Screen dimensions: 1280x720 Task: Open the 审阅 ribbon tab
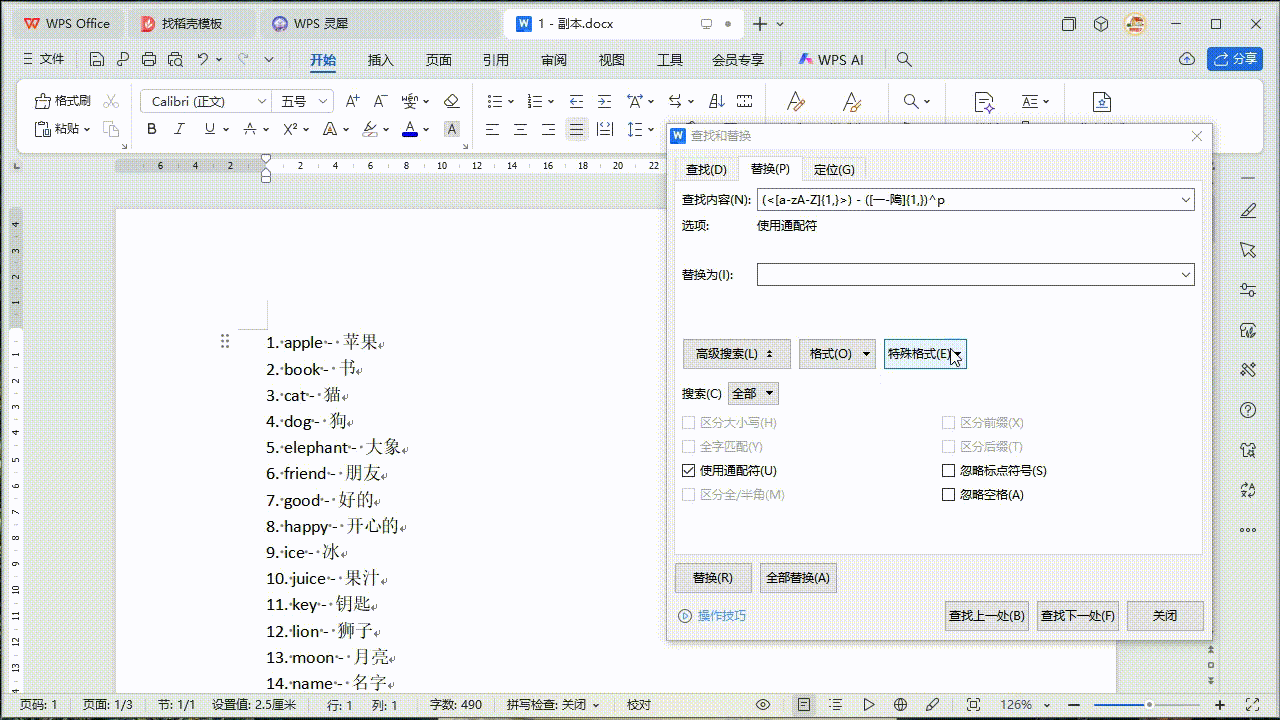tap(554, 60)
